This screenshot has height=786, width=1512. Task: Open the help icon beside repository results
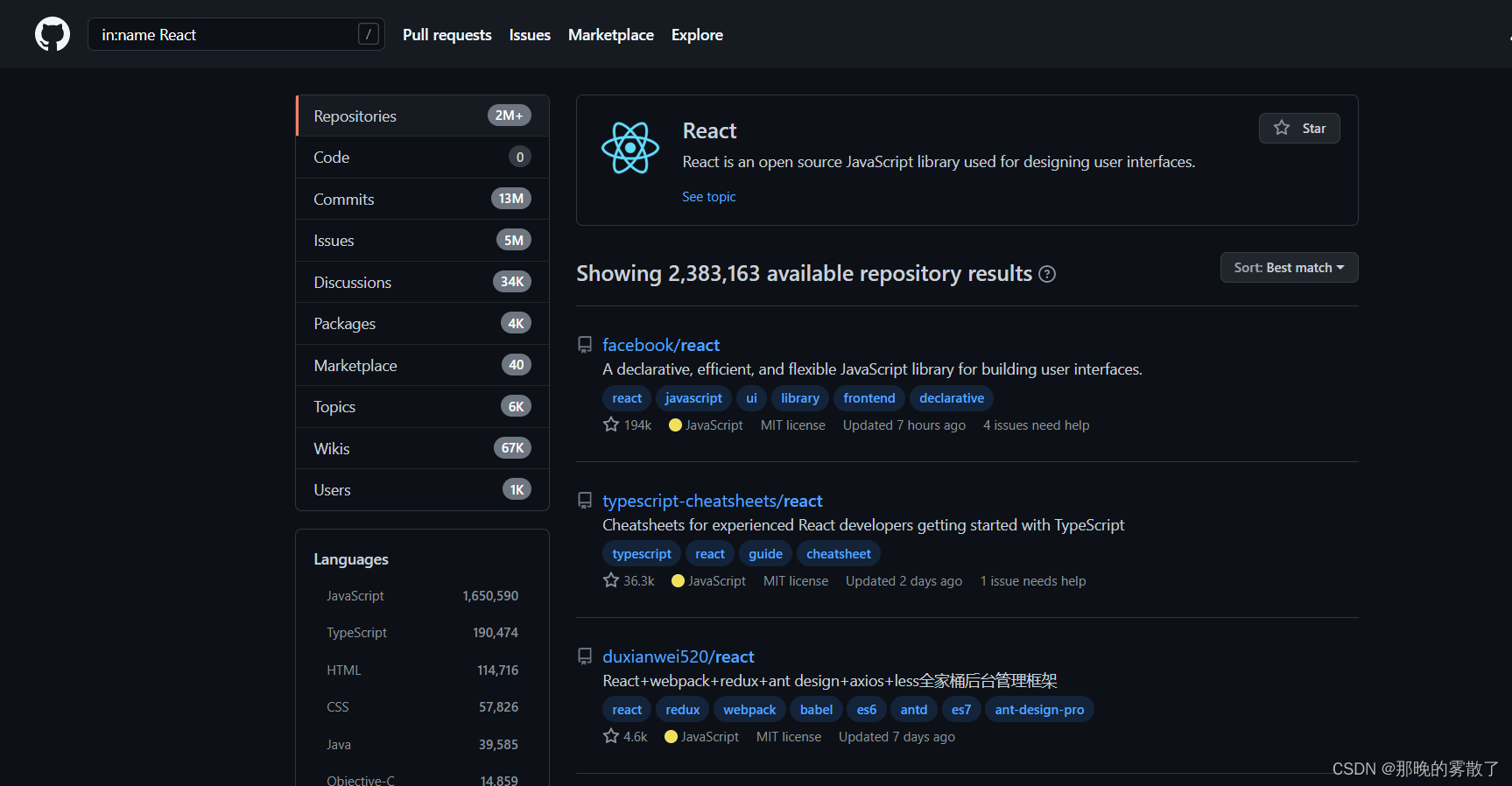1047,274
